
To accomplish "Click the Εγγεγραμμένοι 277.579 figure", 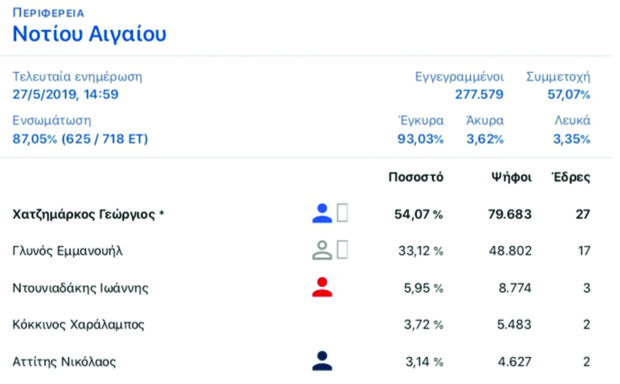I will point(479,95).
